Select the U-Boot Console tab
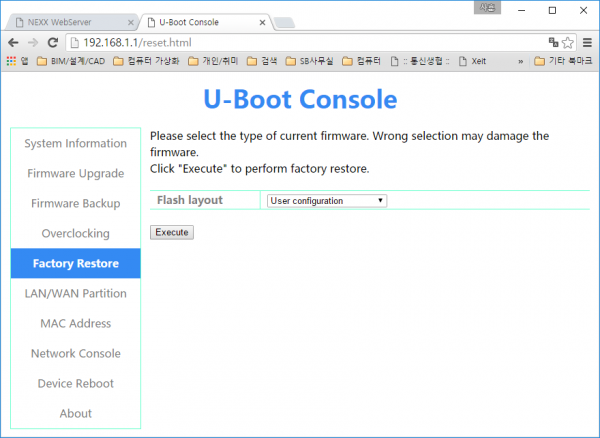This screenshot has height=438, width=600. (x=205, y=22)
